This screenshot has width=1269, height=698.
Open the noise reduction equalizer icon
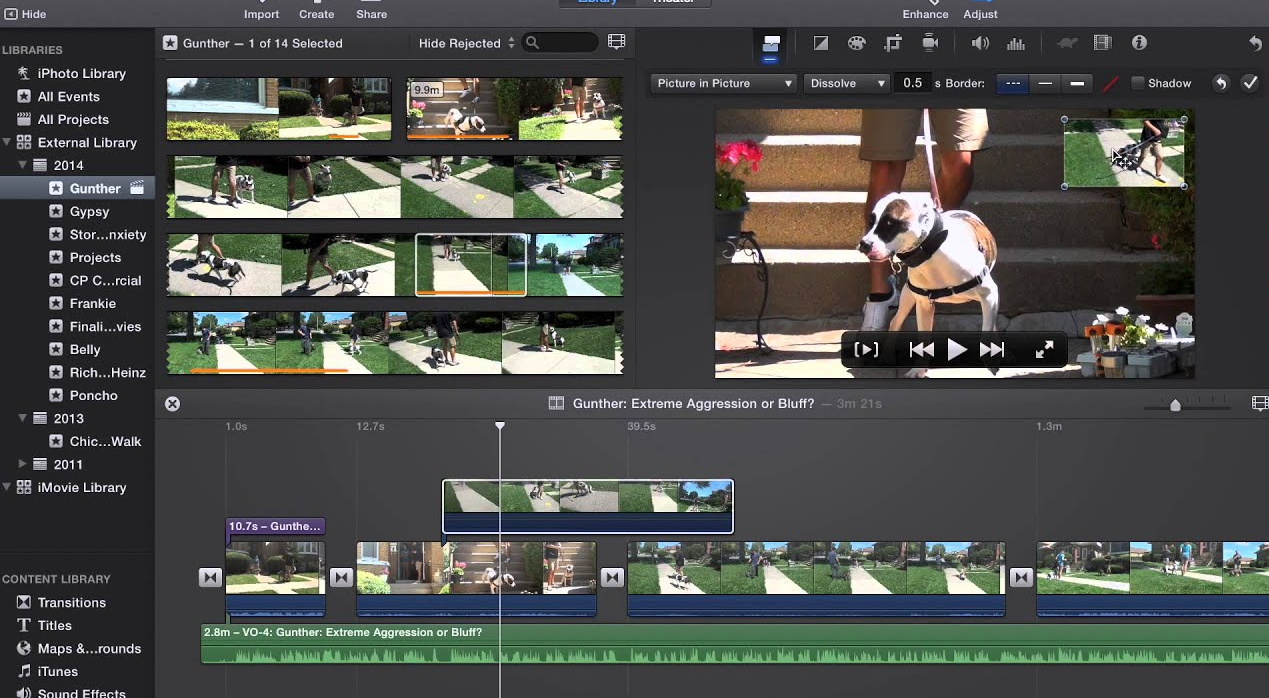(1016, 43)
